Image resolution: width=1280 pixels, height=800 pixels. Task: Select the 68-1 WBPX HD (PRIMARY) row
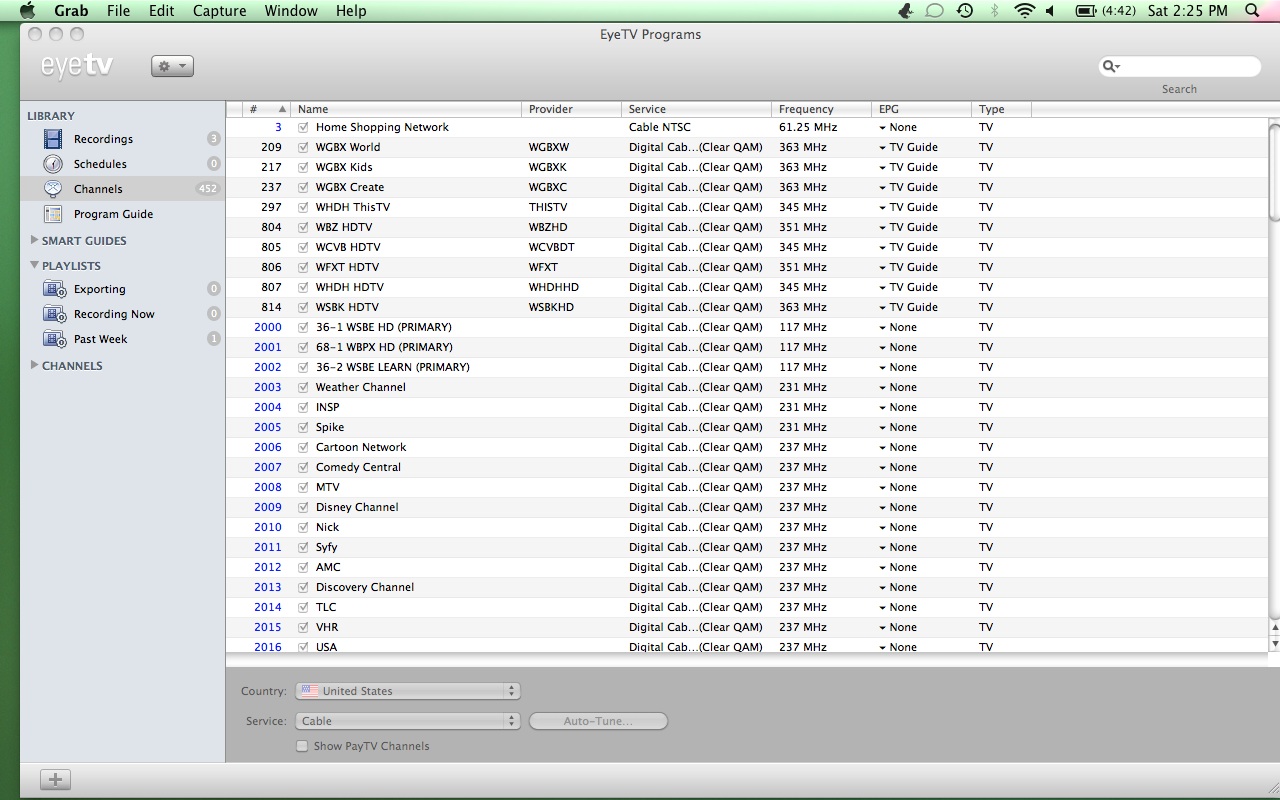coord(747,347)
